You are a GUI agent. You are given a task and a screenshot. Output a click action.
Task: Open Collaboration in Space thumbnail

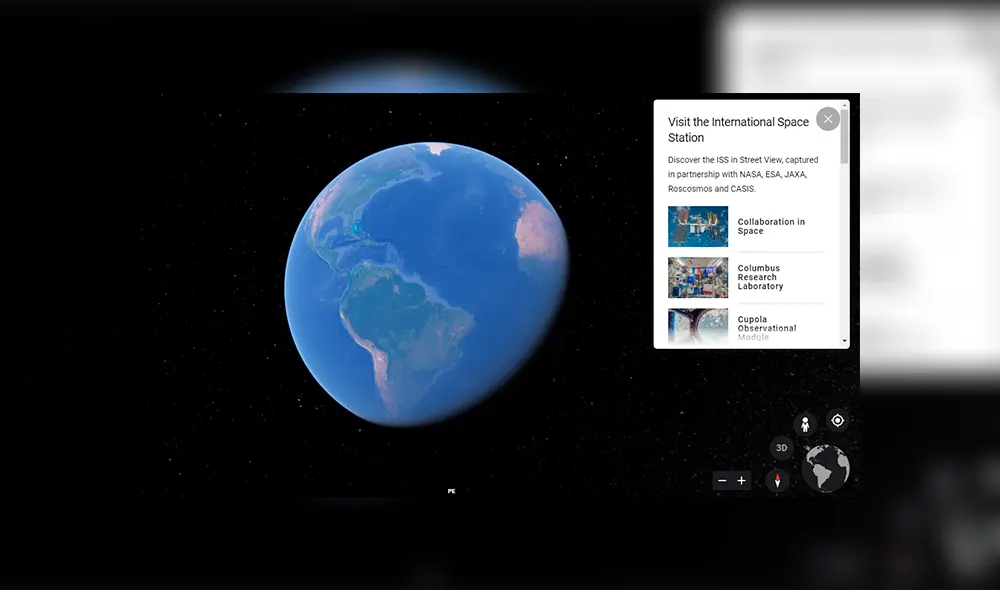click(x=698, y=227)
